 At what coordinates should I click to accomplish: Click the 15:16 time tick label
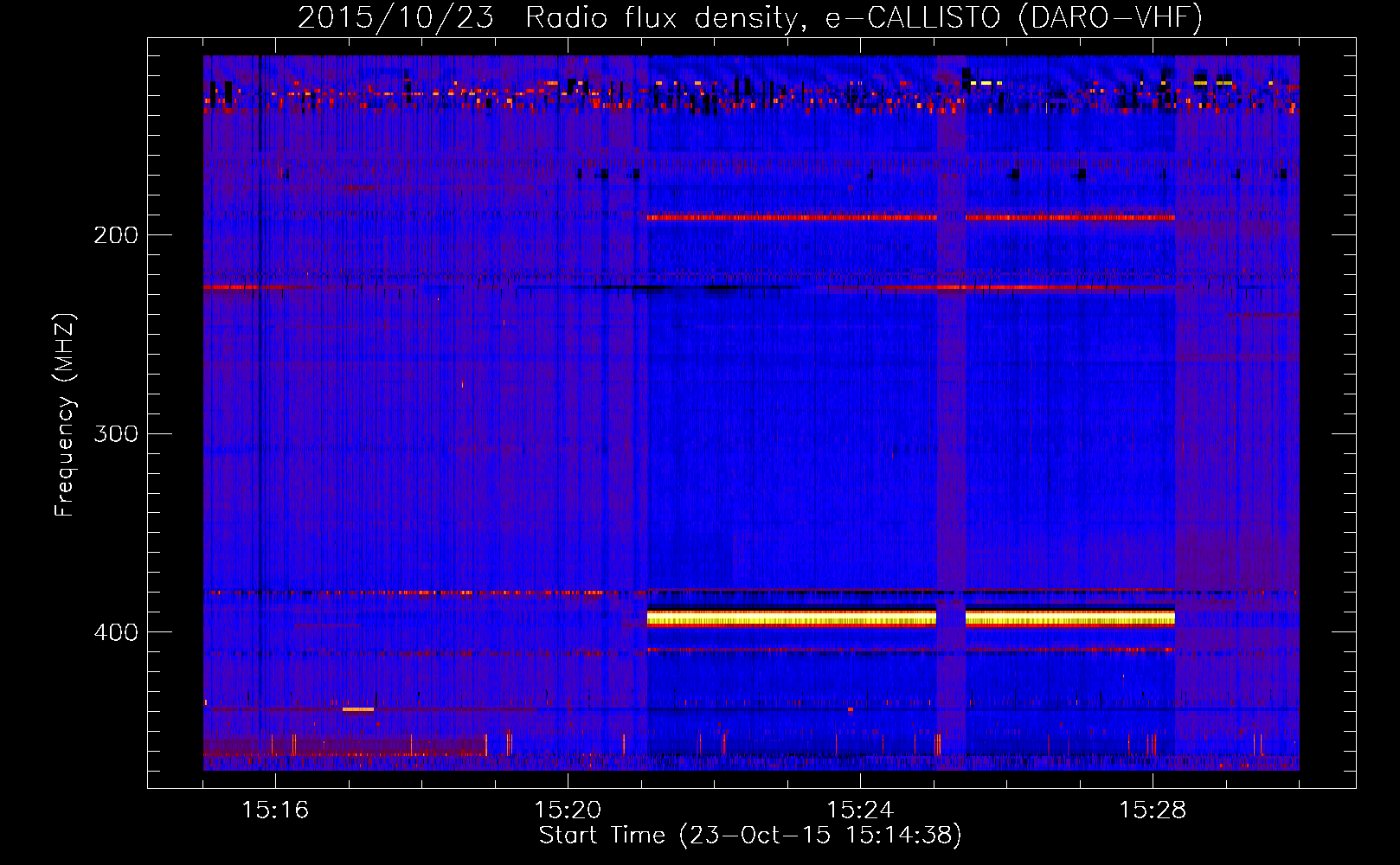coord(275,810)
